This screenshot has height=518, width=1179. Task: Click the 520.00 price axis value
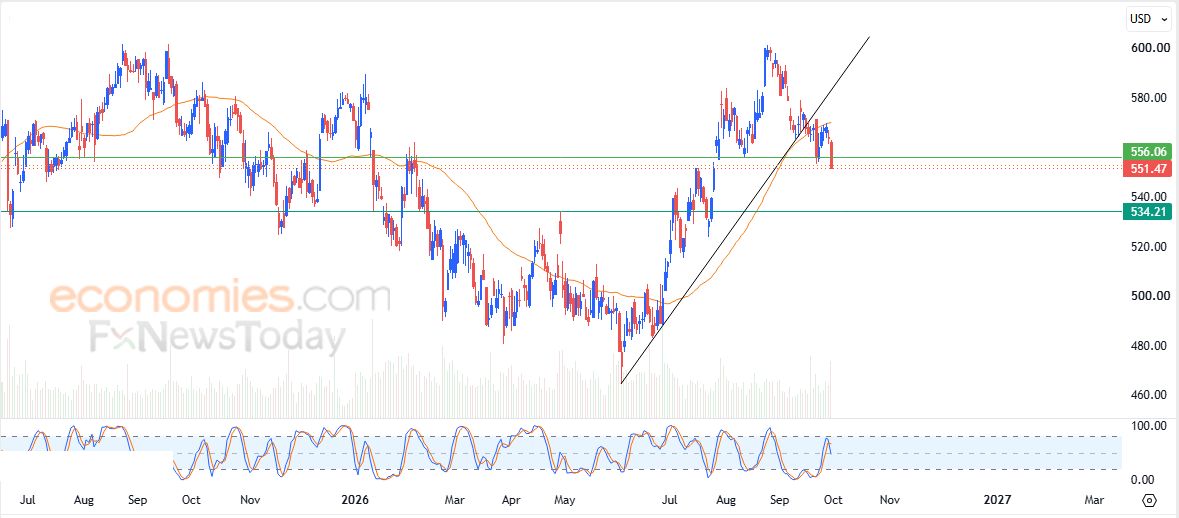click(x=1147, y=247)
